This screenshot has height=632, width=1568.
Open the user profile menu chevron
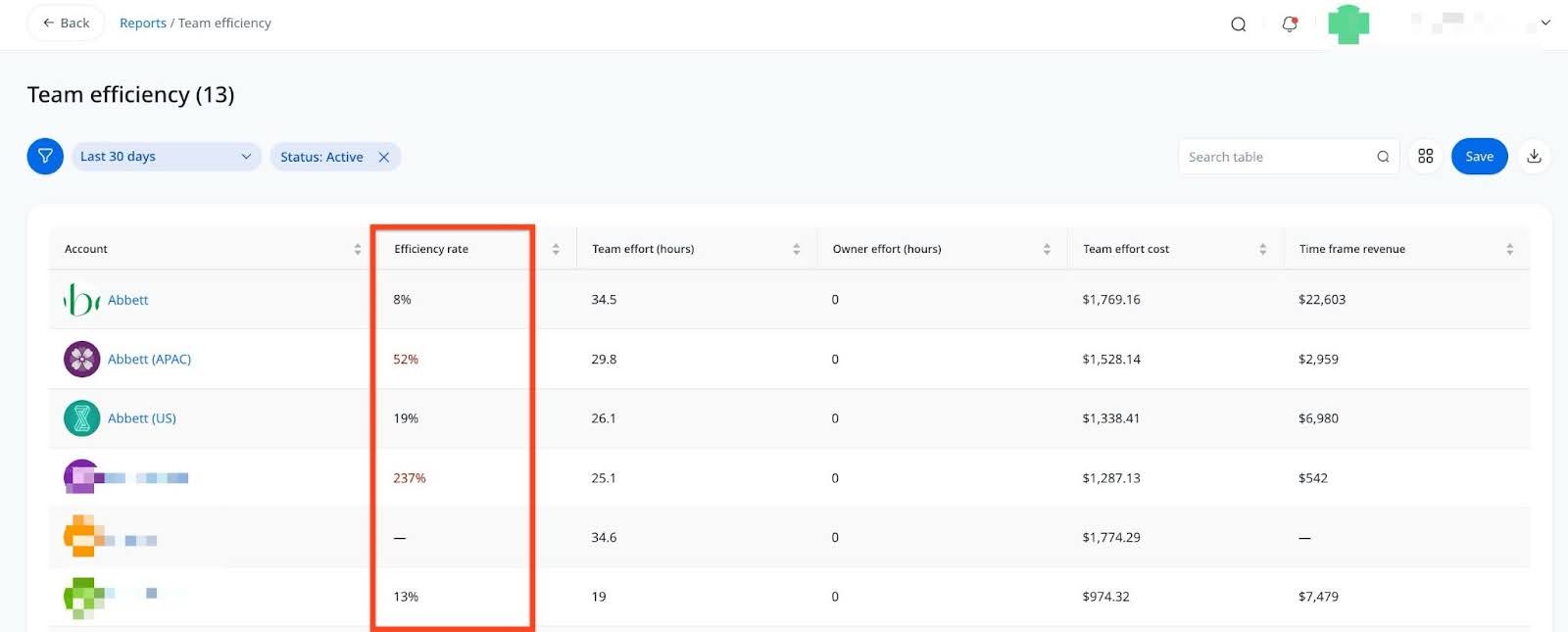coord(1545,23)
